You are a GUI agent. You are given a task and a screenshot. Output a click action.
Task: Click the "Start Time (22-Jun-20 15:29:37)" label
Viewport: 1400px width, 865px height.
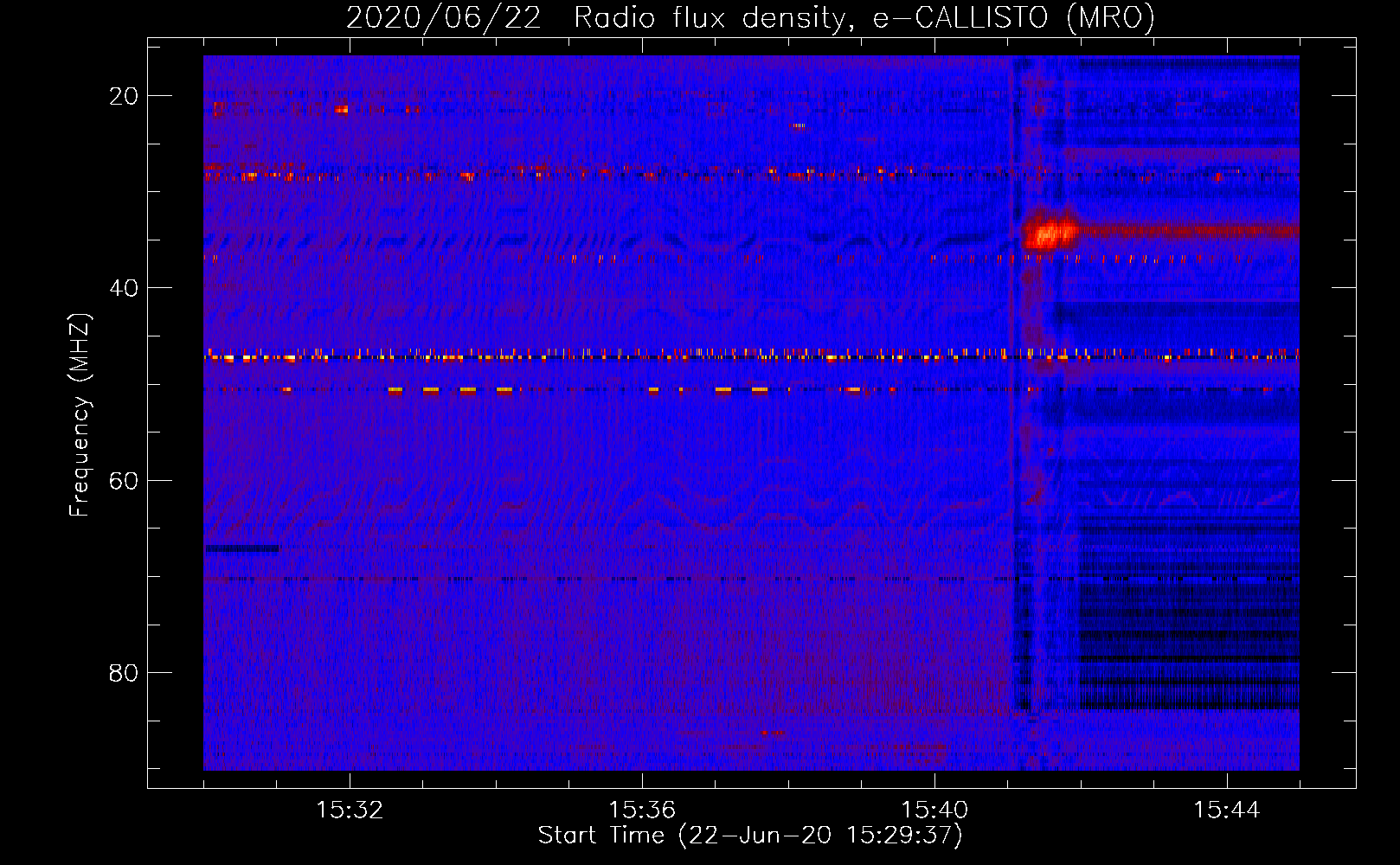(x=750, y=836)
